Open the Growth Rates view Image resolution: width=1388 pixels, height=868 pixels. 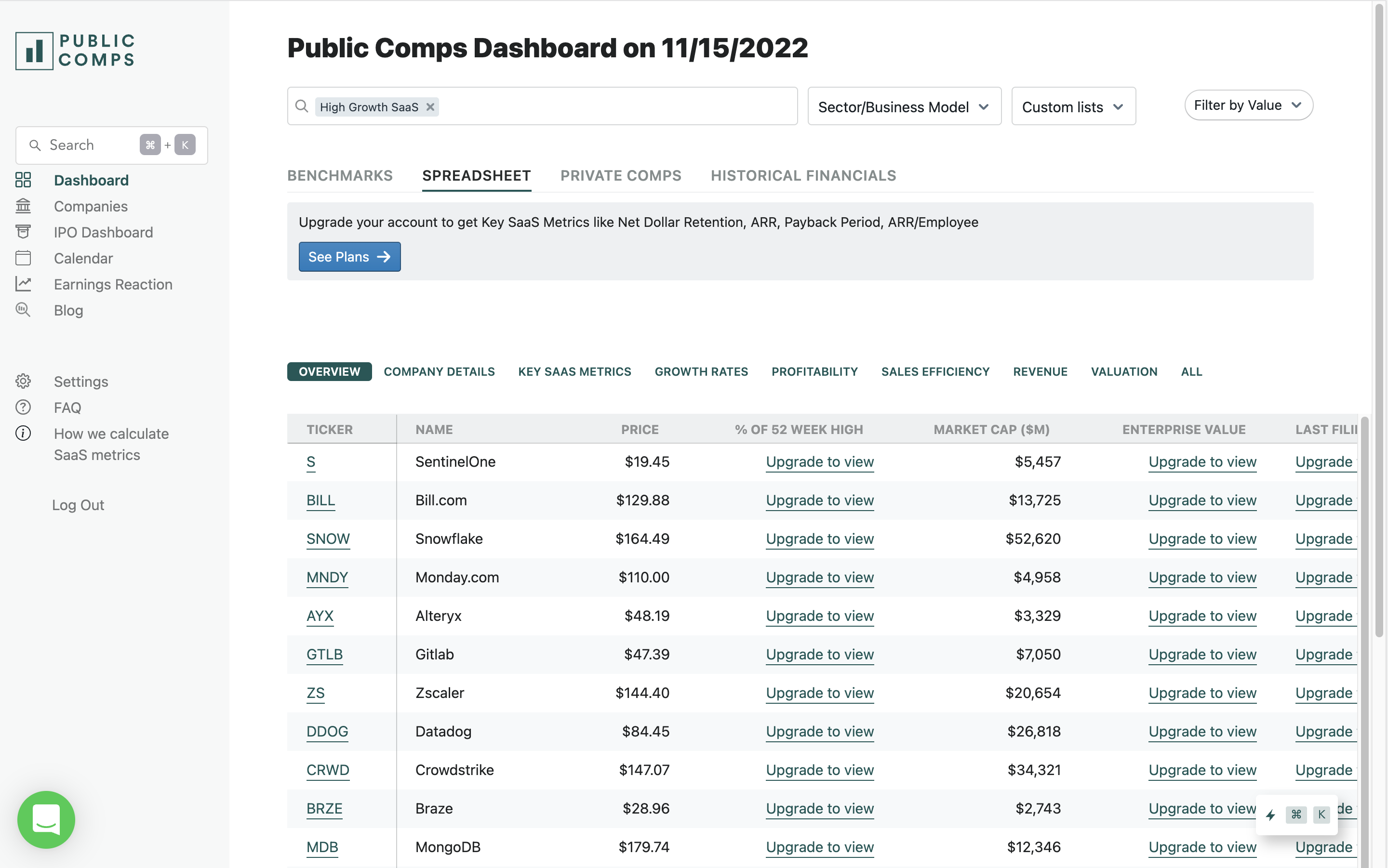(x=701, y=371)
